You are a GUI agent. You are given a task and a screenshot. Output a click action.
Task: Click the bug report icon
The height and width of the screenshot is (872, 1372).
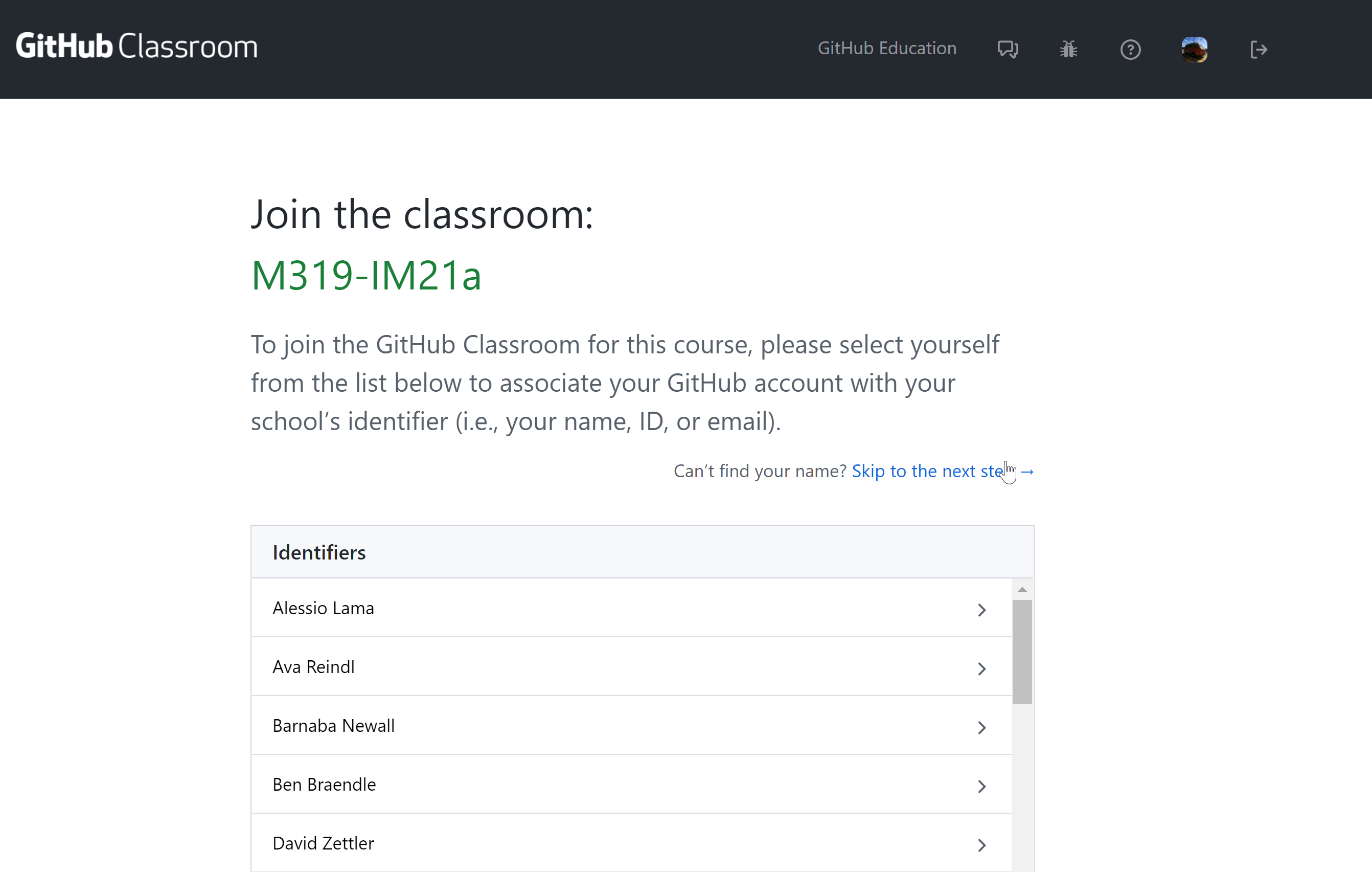1068,50
